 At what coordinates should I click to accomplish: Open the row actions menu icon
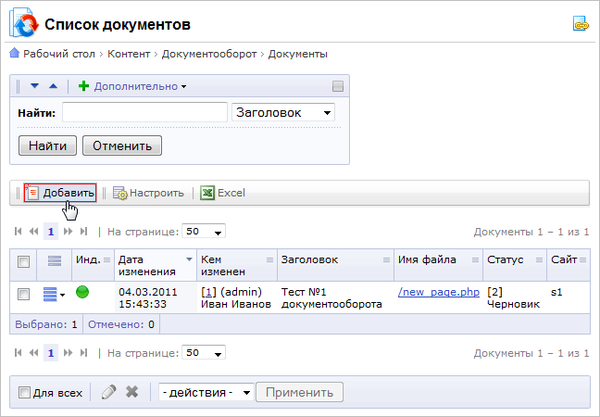54,293
